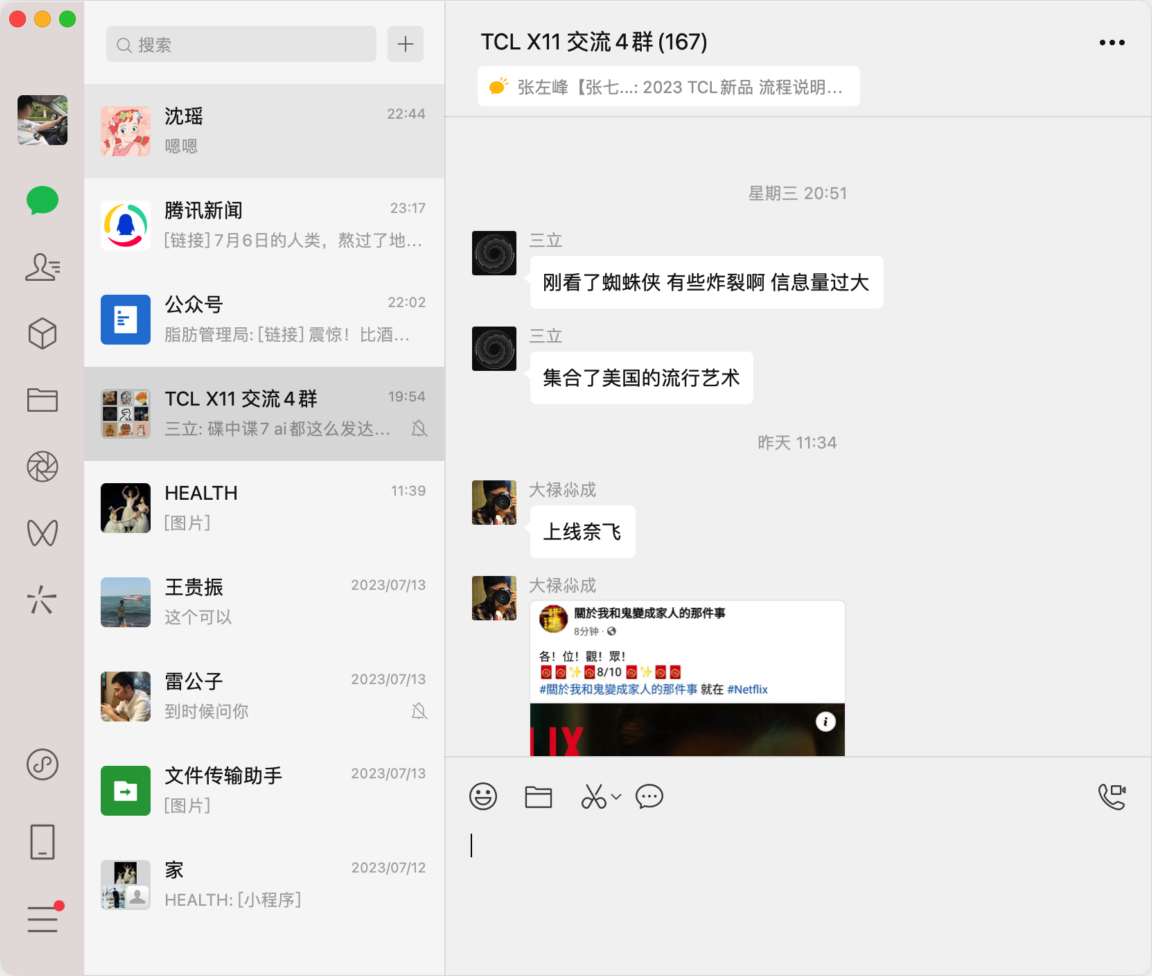Click the 上线奈飞 message bubble
This screenshot has height=976, width=1152.
pyautogui.click(x=582, y=531)
